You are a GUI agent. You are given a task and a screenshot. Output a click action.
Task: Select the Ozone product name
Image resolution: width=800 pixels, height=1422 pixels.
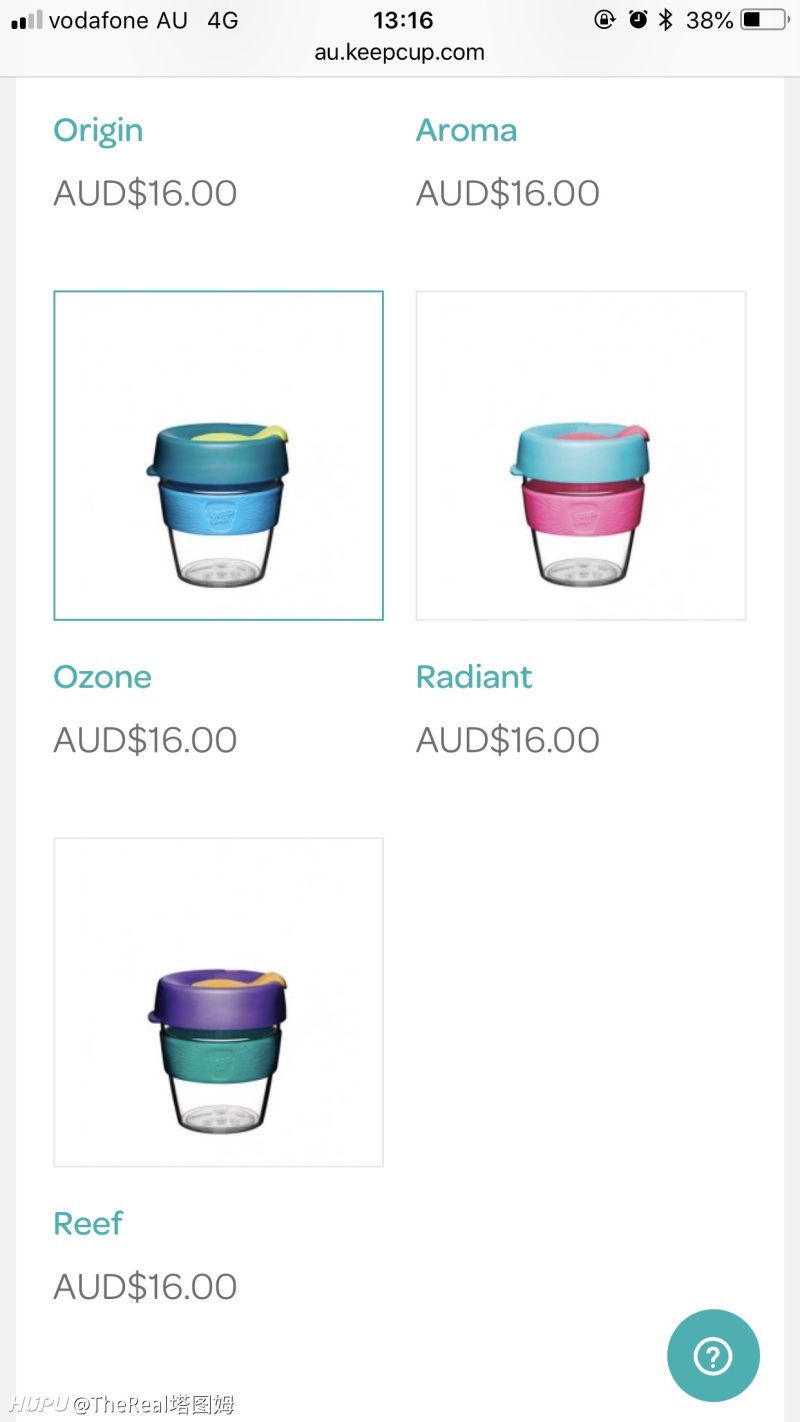pos(102,677)
